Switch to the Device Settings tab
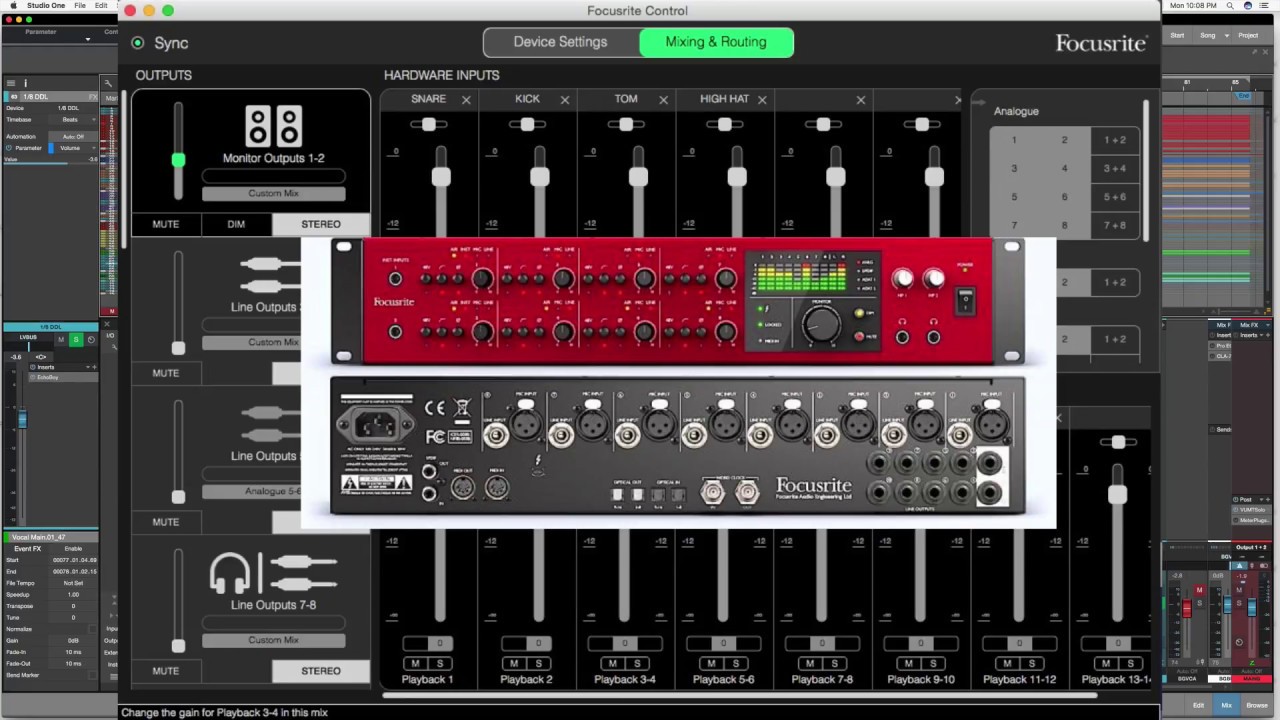The image size is (1280, 720). click(x=560, y=42)
